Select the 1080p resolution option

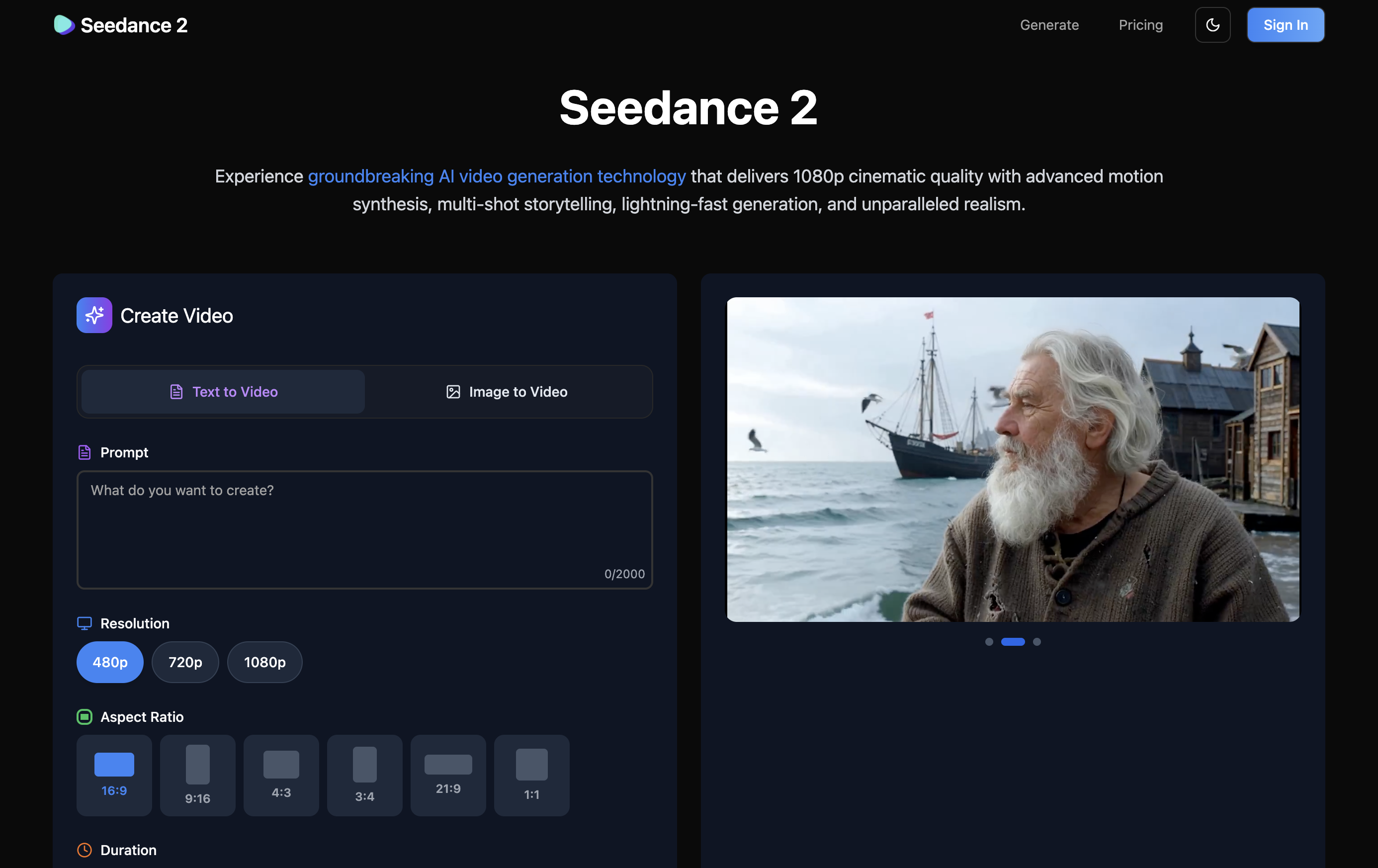[264, 662]
